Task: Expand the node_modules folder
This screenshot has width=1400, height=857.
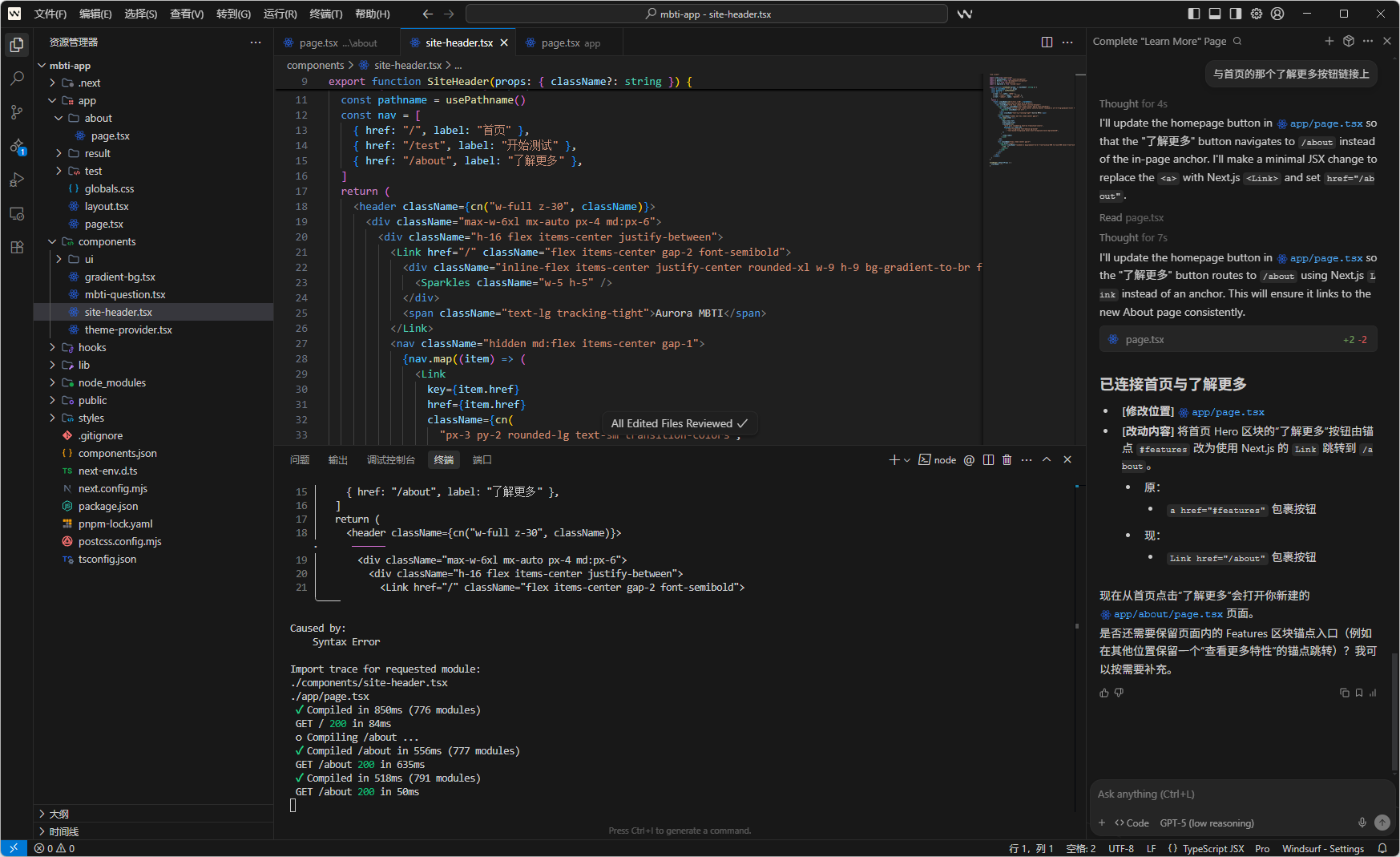Action: coord(111,383)
